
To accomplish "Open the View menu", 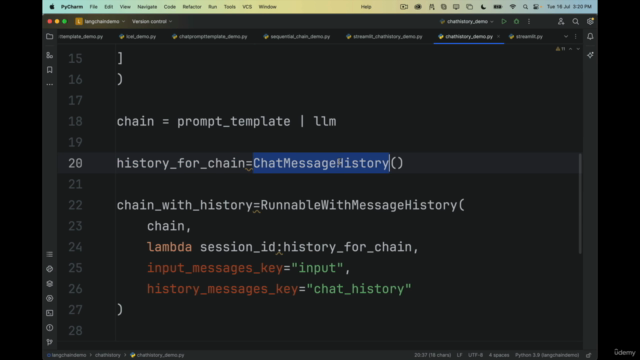I will (x=125, y=7).
